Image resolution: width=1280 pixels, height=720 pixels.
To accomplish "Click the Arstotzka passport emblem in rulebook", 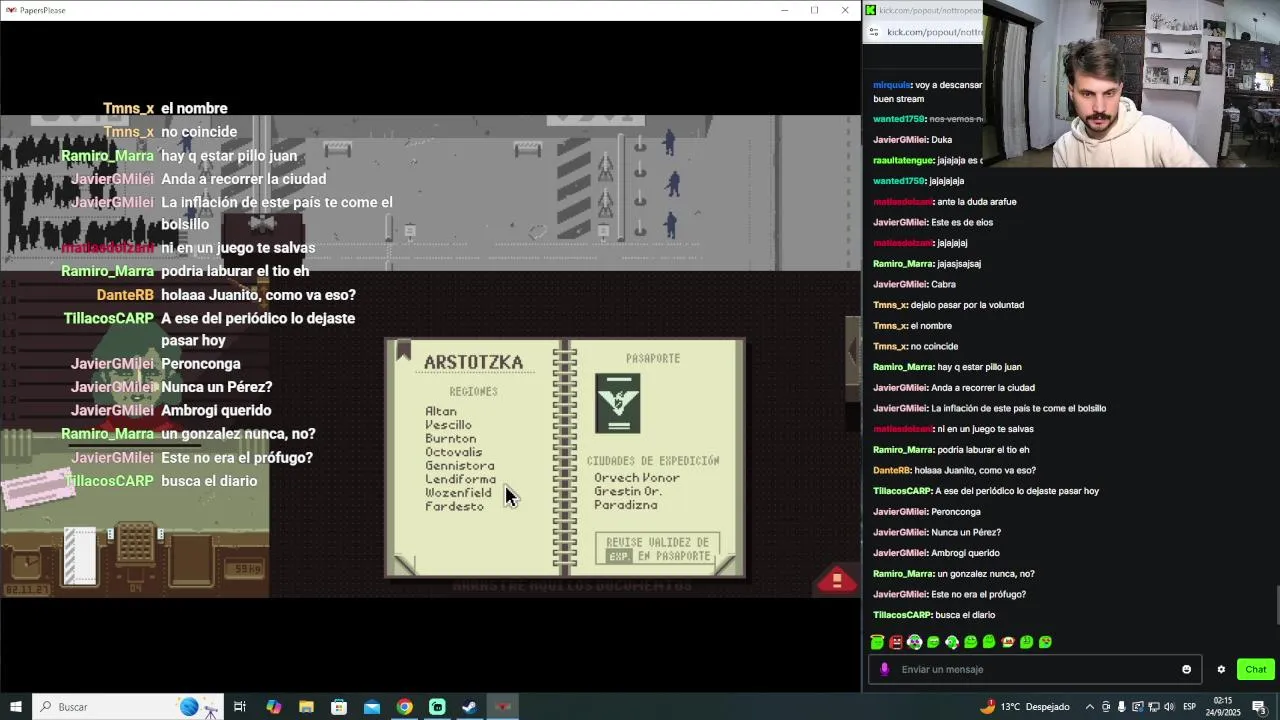I will [x=617, y=403].
